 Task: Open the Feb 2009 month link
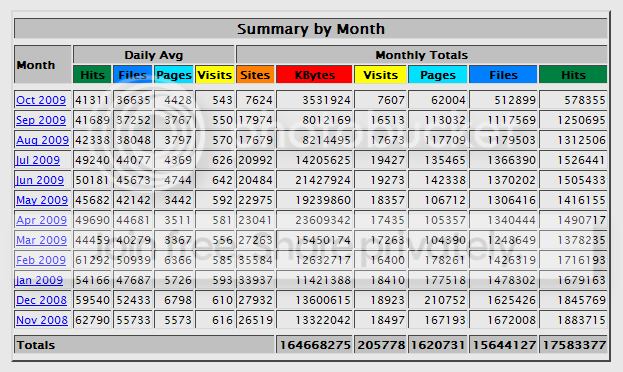(41, 260)
